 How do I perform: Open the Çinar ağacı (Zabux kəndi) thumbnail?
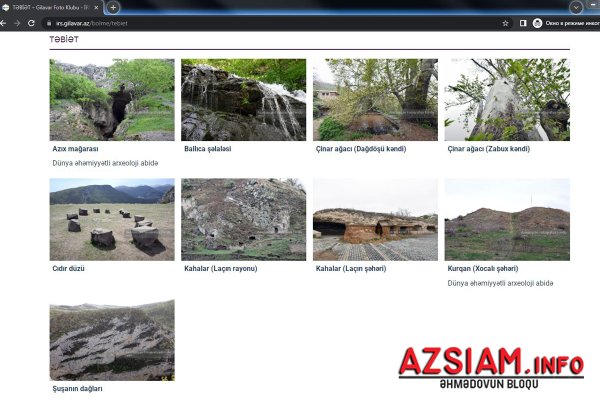point(507,100)
